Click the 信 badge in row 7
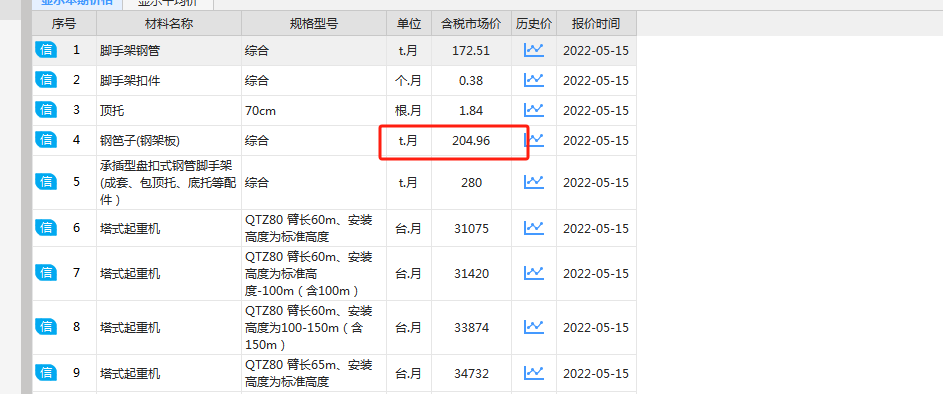The height and width of the screenshot is (394, 943). pos(46,273)
